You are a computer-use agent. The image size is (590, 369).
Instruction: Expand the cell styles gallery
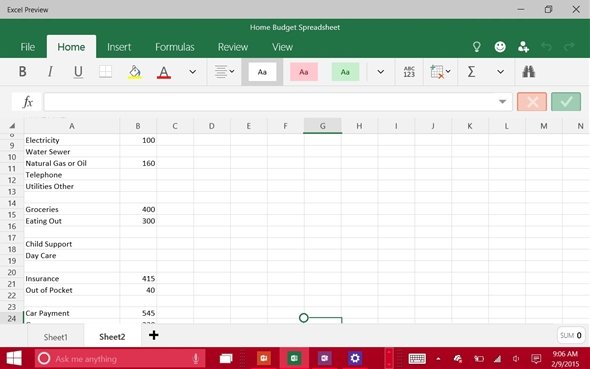[380, 71]
